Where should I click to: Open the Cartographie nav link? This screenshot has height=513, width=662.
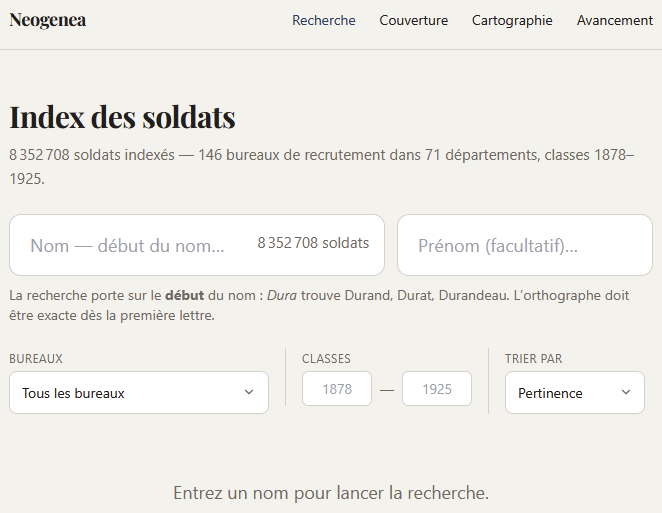coord(512,20)
